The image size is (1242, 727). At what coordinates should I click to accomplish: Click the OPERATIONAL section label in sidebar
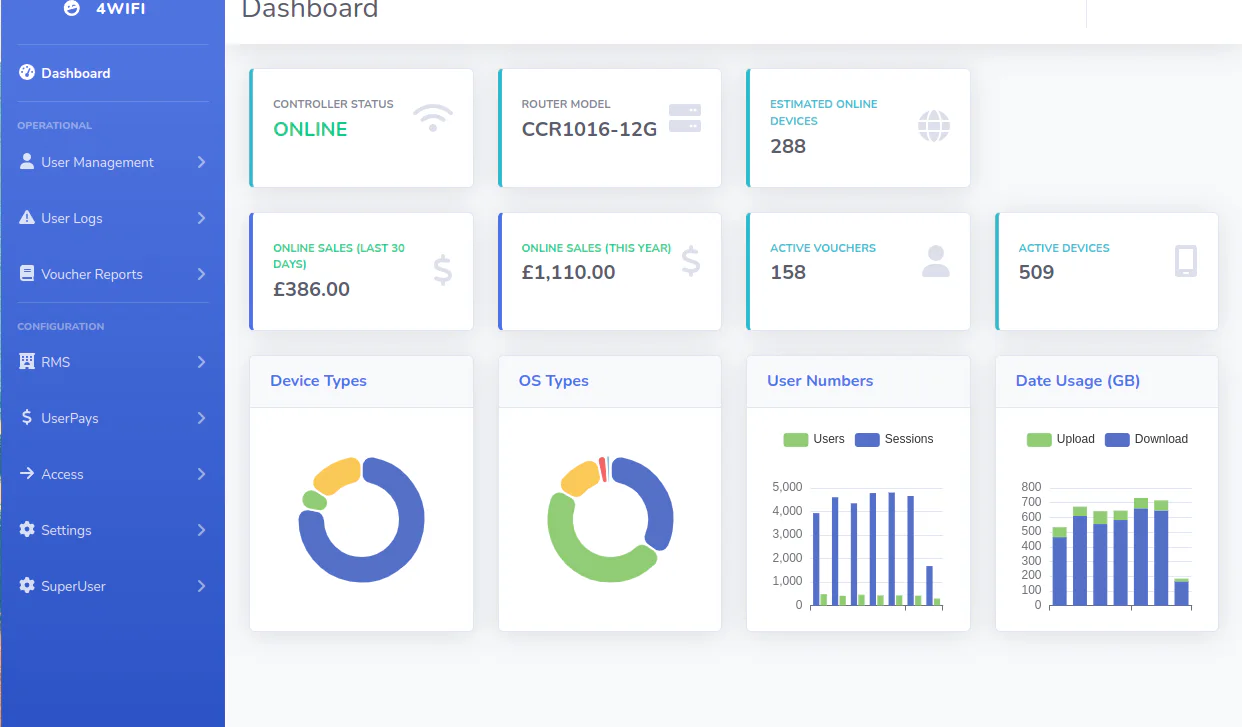tap(54, 125)
